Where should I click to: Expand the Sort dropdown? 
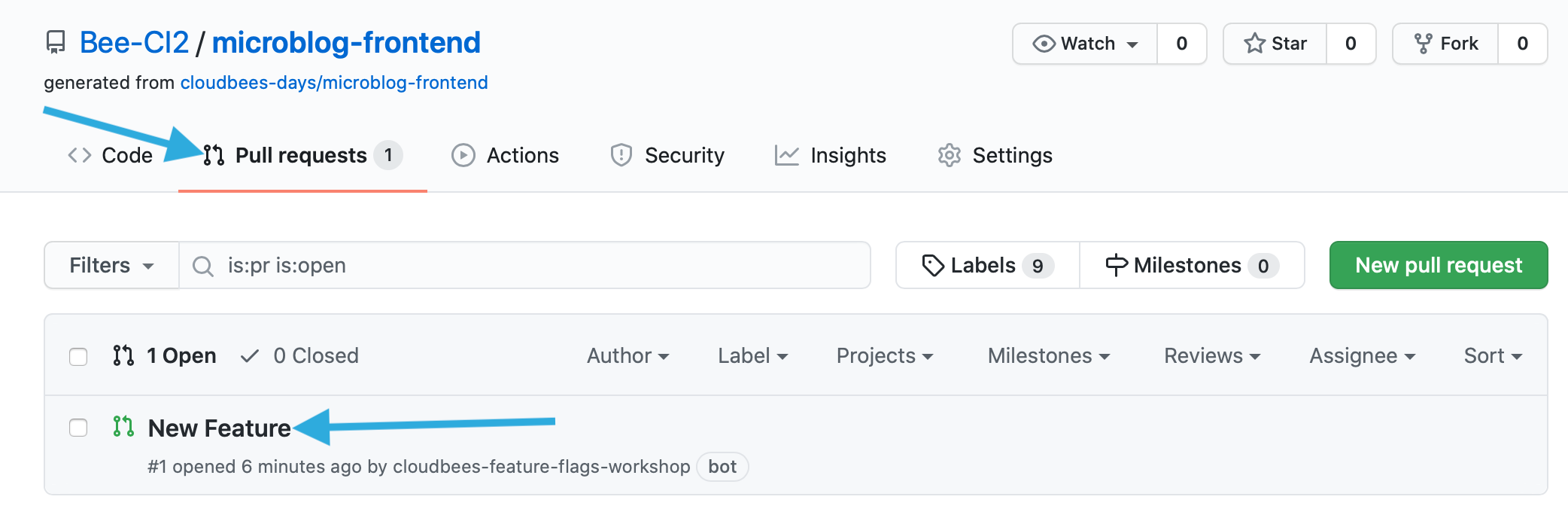coord(1492,355)
